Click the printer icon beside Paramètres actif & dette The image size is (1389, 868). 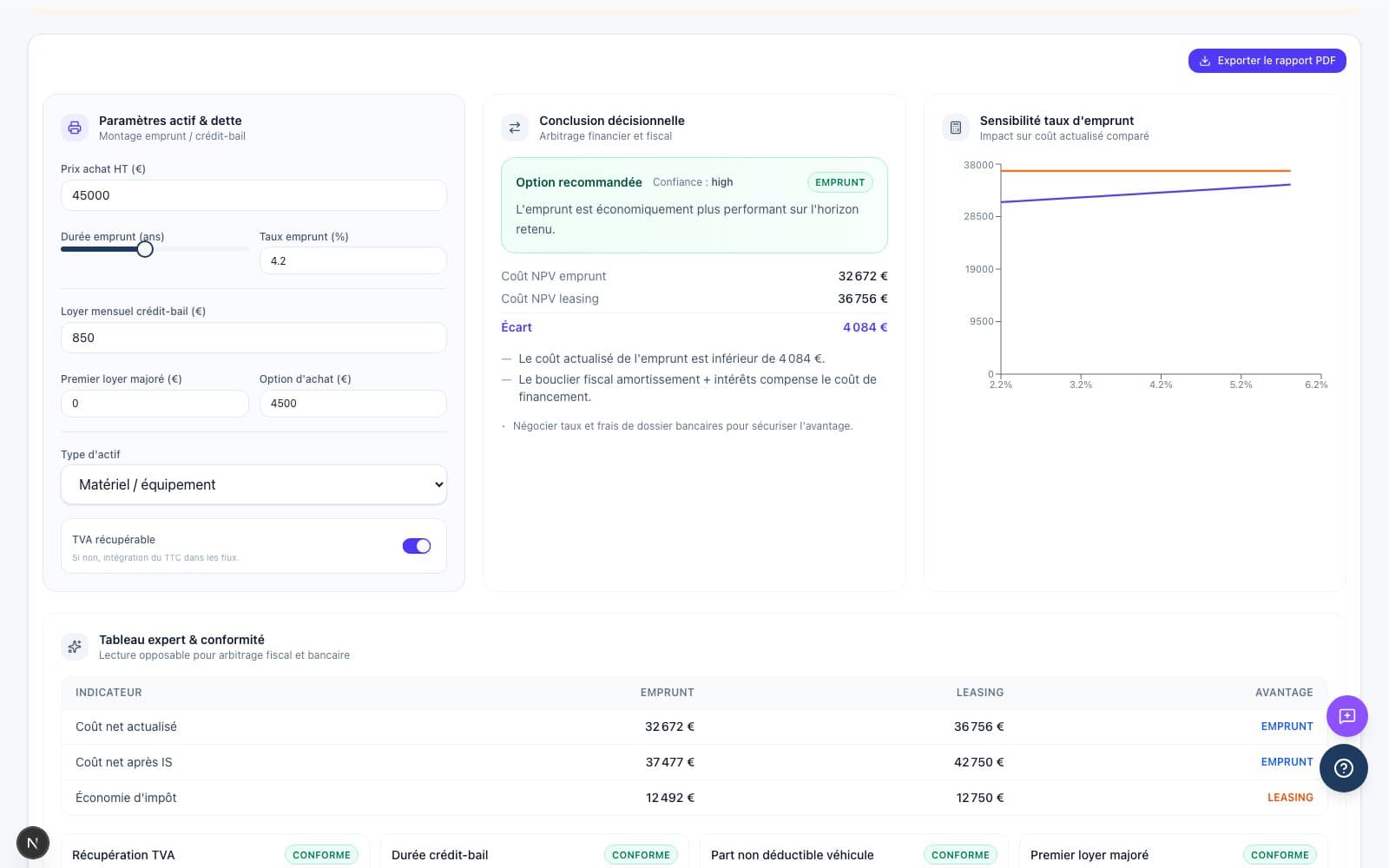coord(75,128)
